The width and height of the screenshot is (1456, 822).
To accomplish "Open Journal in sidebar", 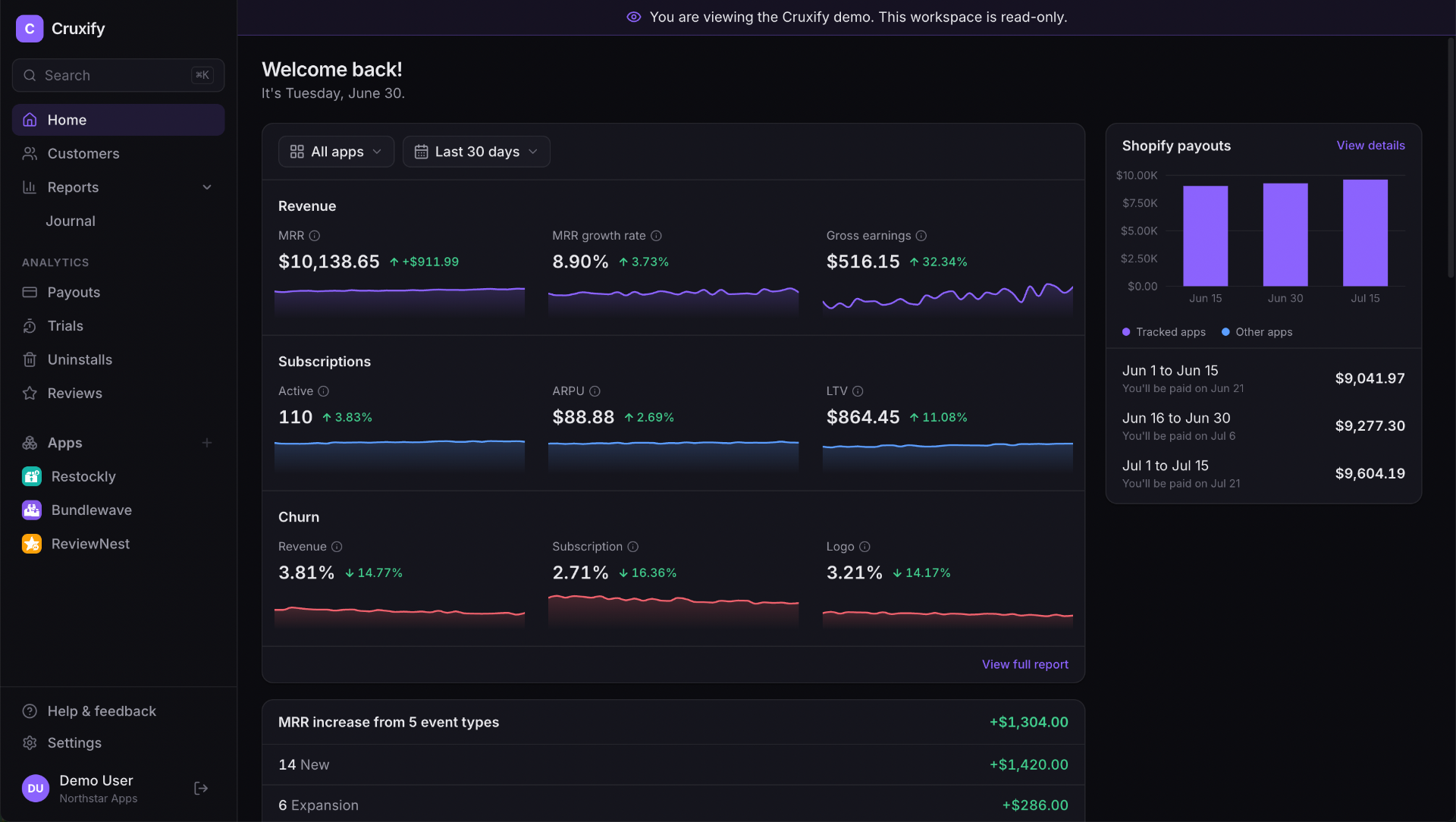I will click(118, 221).
